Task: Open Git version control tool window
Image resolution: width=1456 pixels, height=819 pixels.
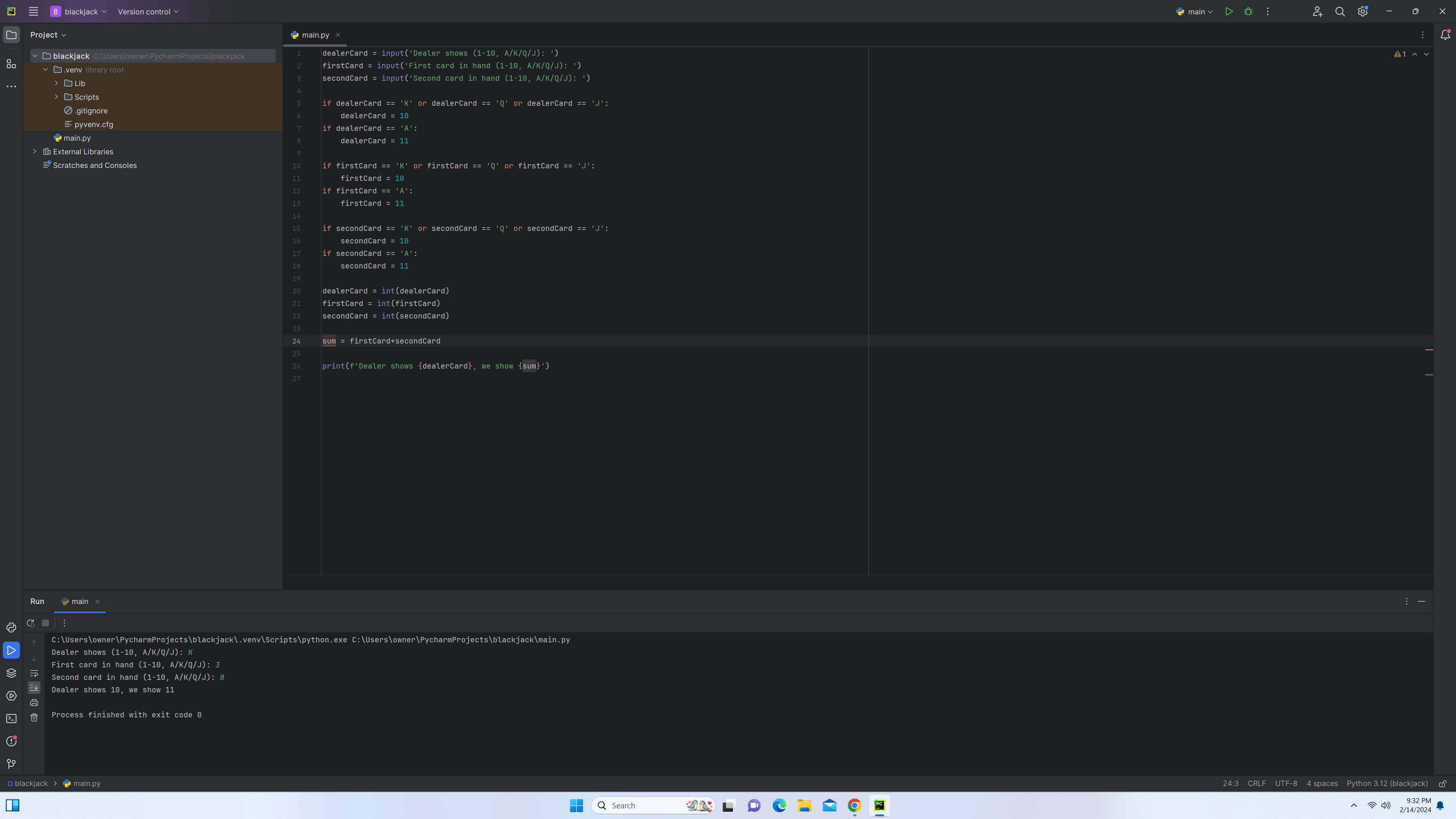Action: [x=11, y=764]
